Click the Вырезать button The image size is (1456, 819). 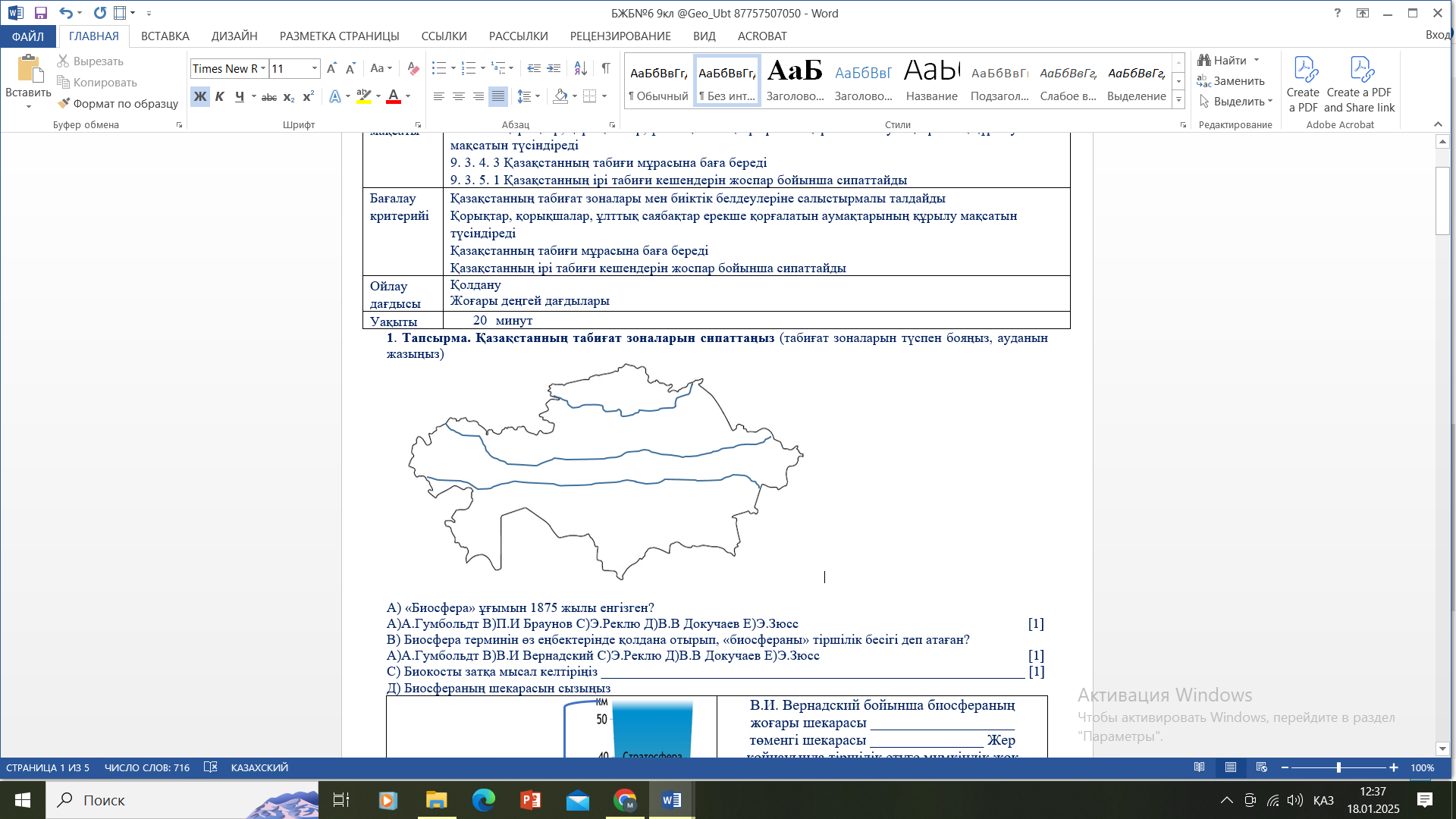click(x=89, y=61)
